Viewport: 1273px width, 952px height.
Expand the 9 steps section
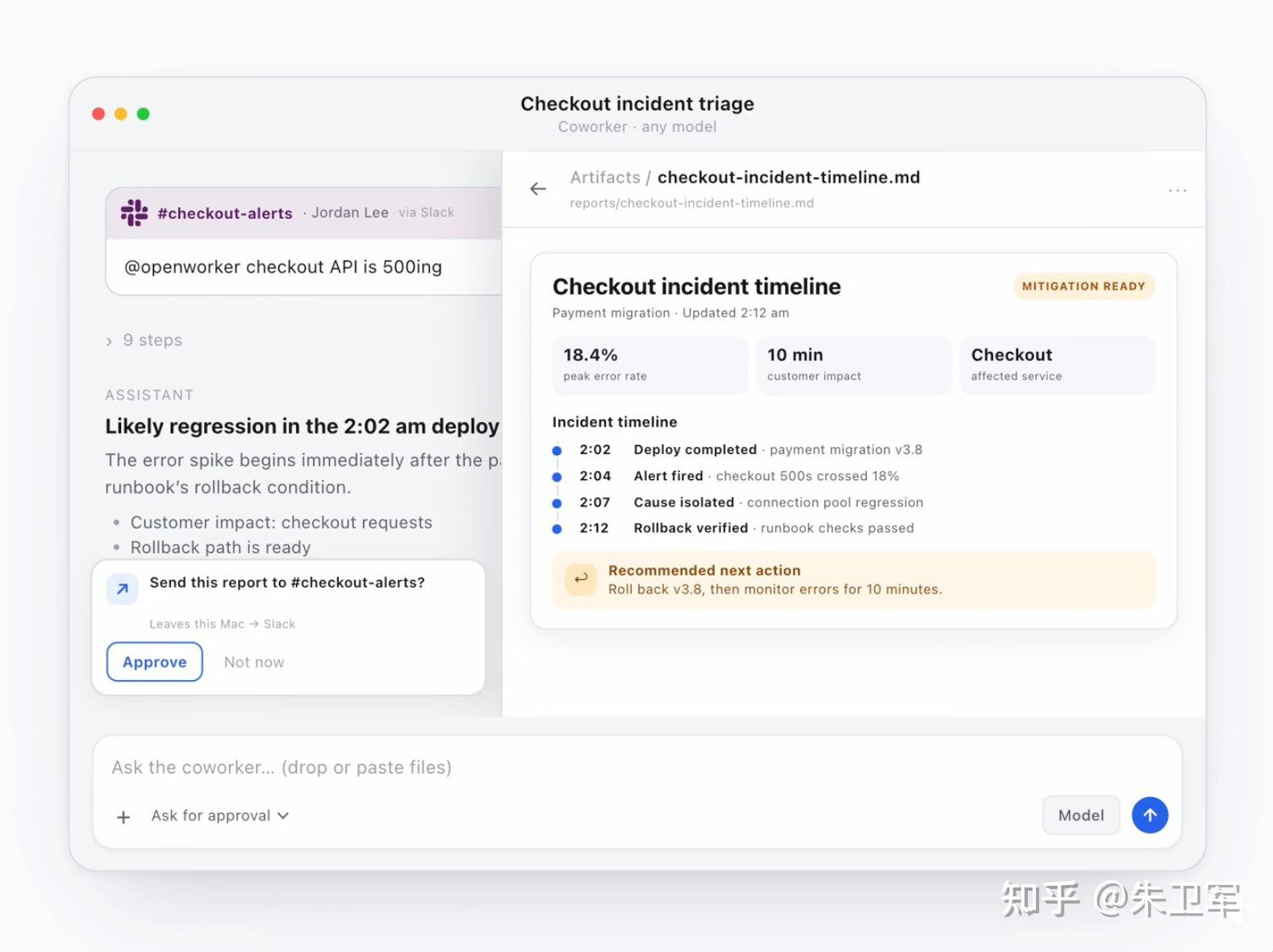coord(144,340)
